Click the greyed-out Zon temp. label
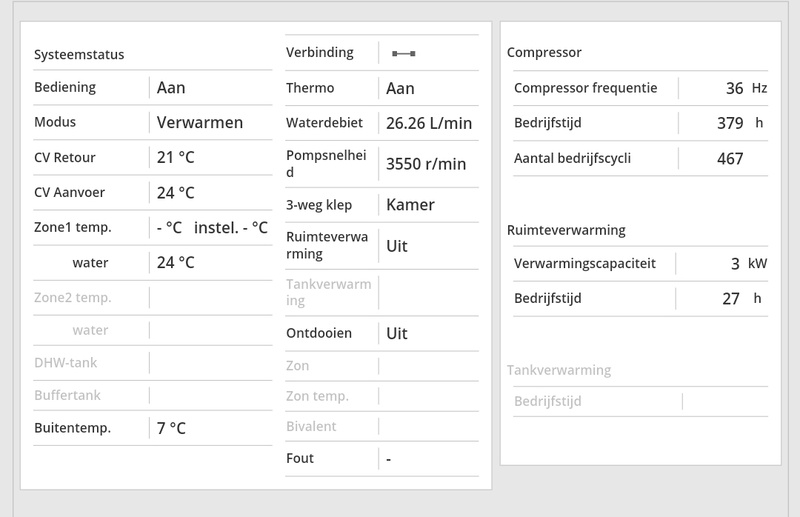Screen dimensions: 800x517 coord(317,396)
